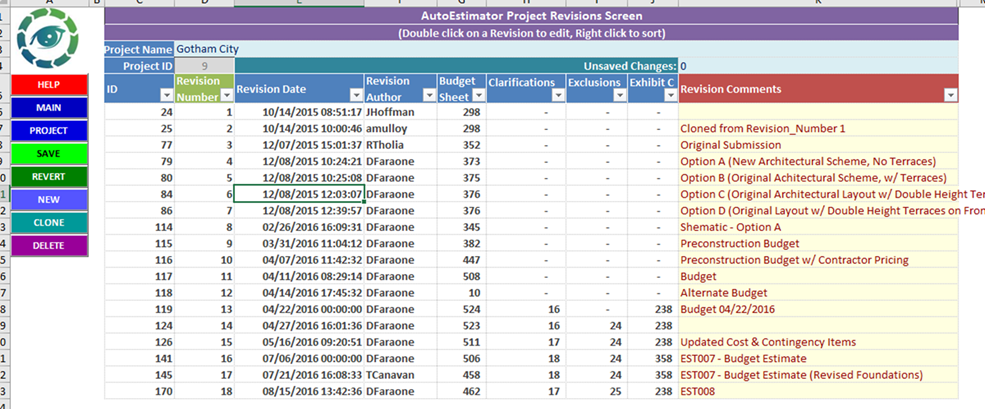Open the Revision Number filter dropdown
This screenshot has height=409, width=985.
click(x=226, y=96)
